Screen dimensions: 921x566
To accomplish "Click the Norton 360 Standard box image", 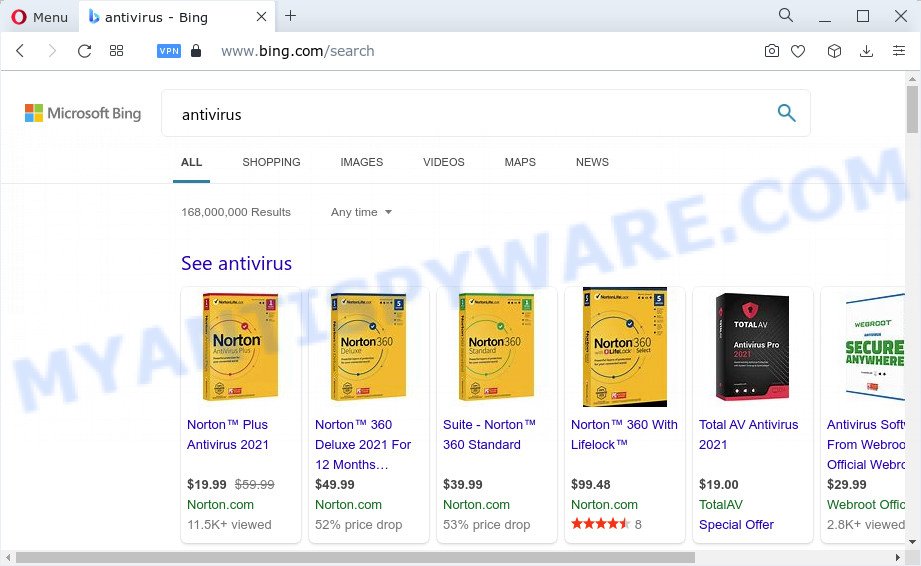I will 496,347.
